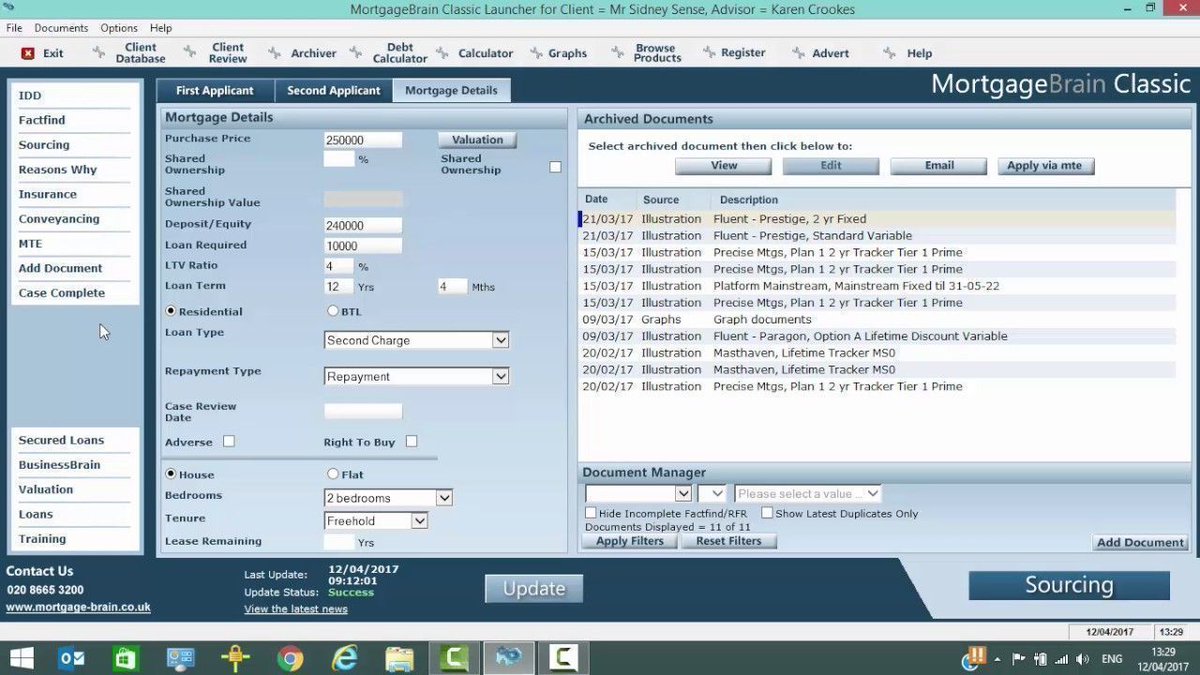This screenshot has height=675, width=1200.
Task: Open the Options menu
Action: 119,28
